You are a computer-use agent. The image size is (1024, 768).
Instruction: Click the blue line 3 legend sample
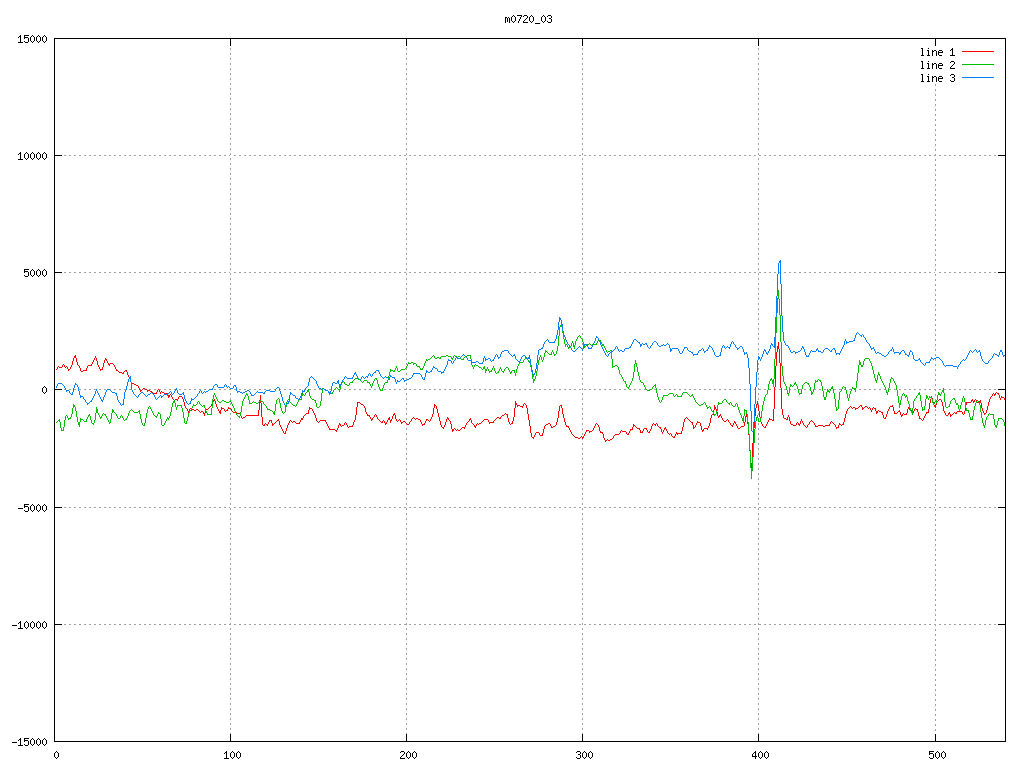pyautogui.click(x=978, y=78)
